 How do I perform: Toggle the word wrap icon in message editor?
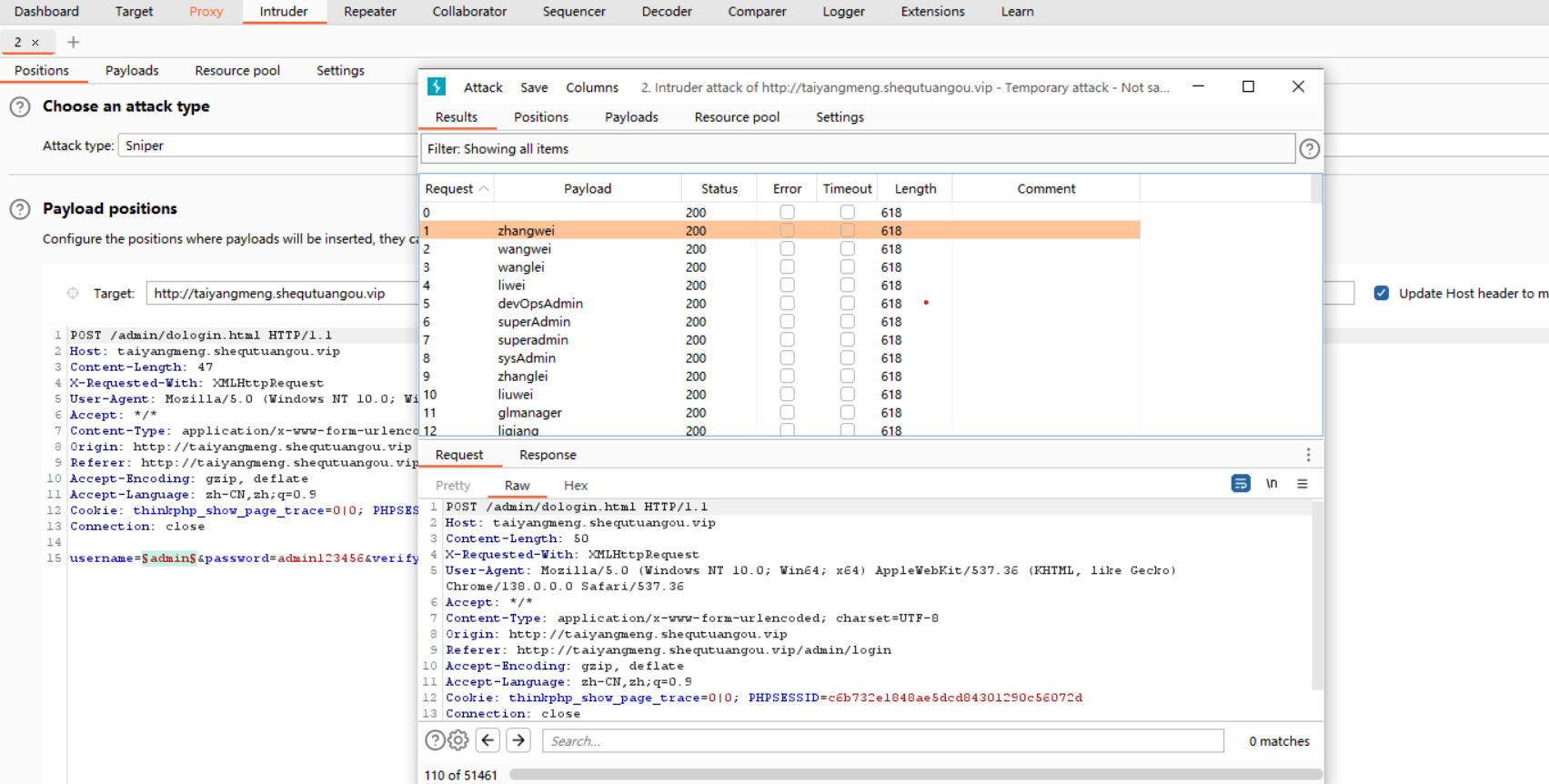pos(1241,484)
